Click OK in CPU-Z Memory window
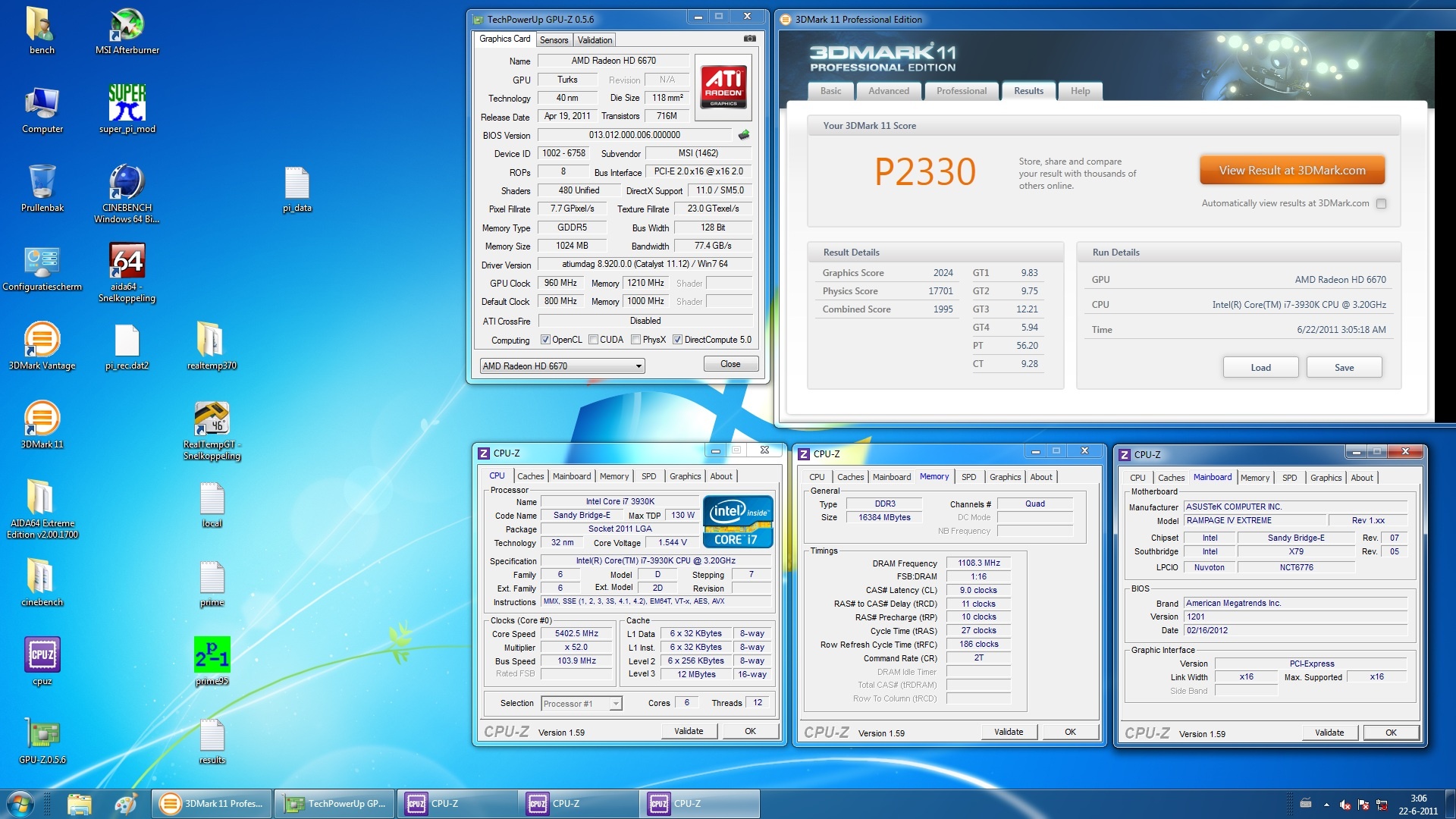The width and height of the screenshot is (1456, 819). click(1070, 732)
